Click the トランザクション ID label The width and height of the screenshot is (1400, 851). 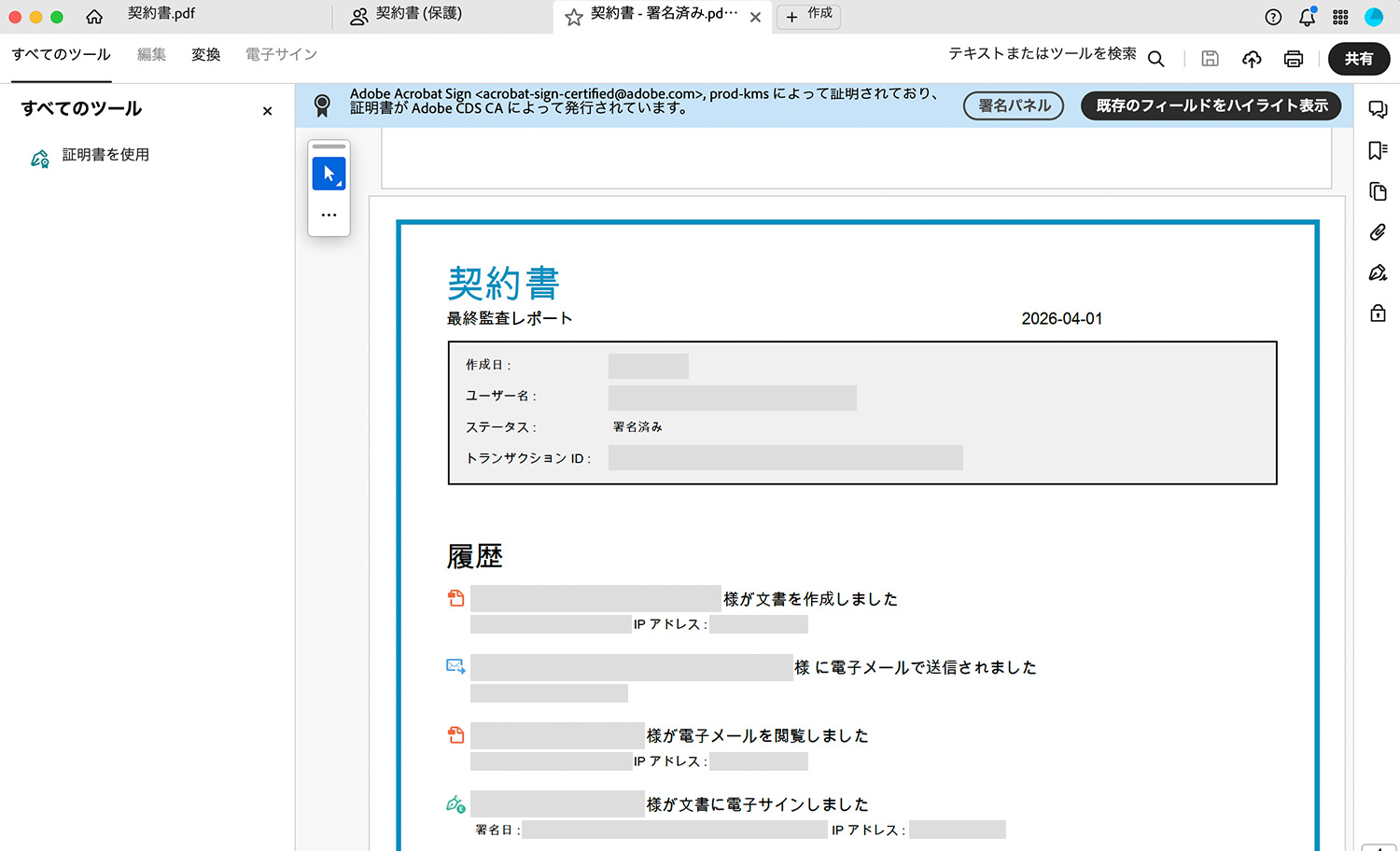click(528, 458)
